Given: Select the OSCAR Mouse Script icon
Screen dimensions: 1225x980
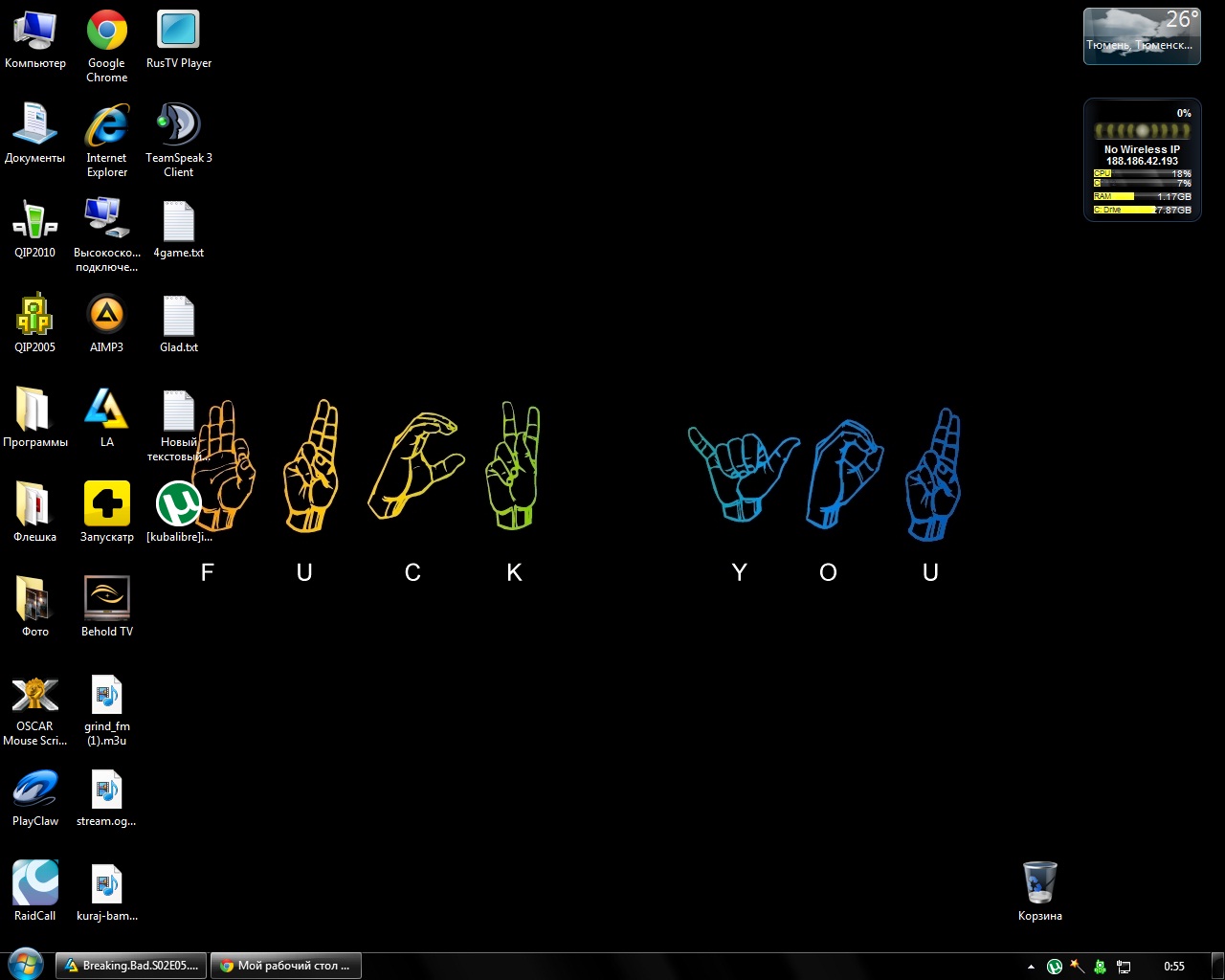Looking at the screenshot, I should pos(34,694).
